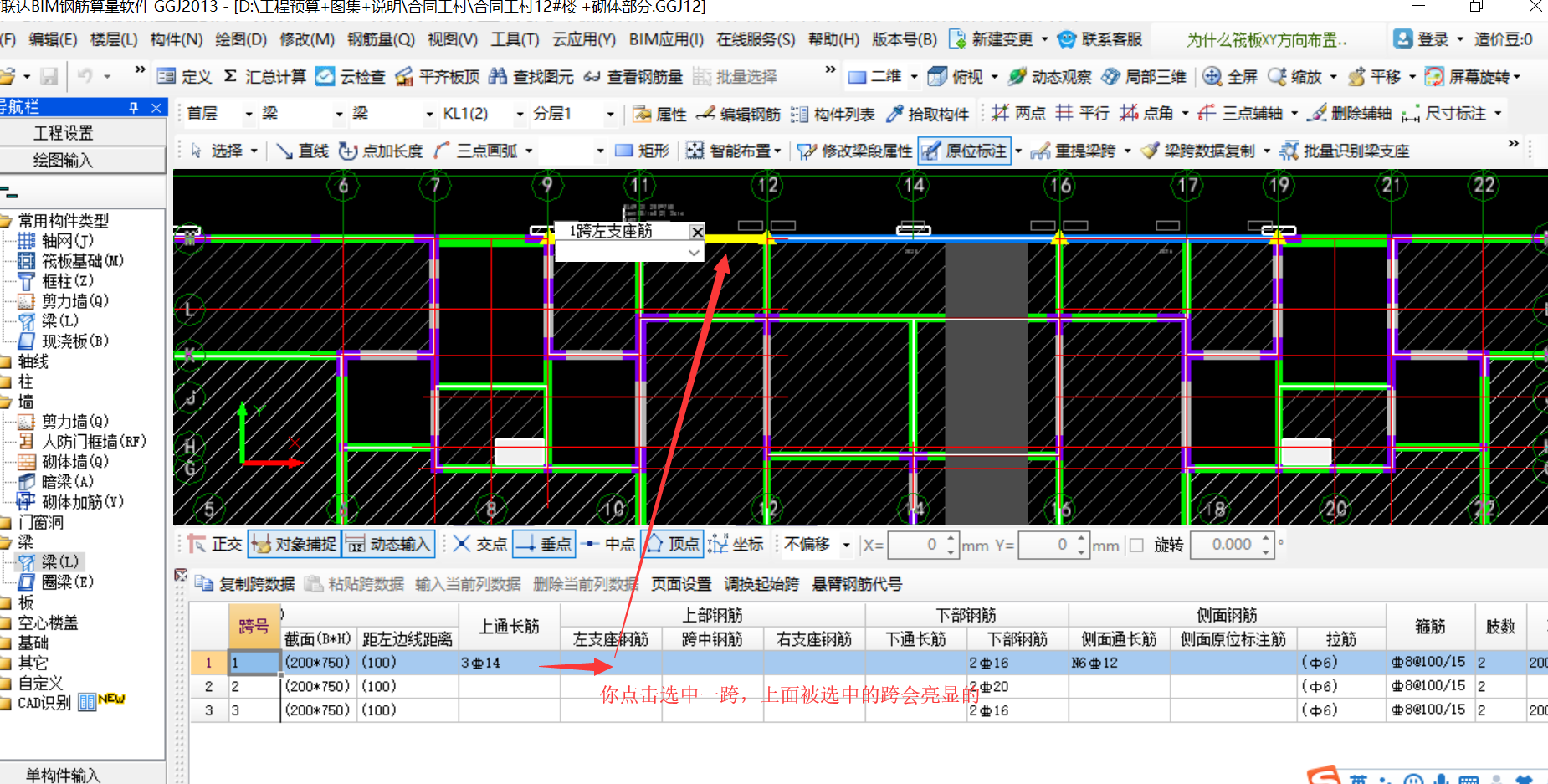Open the 钢筋量(Q) menu
1548x784 pixels.
[381, 39]
